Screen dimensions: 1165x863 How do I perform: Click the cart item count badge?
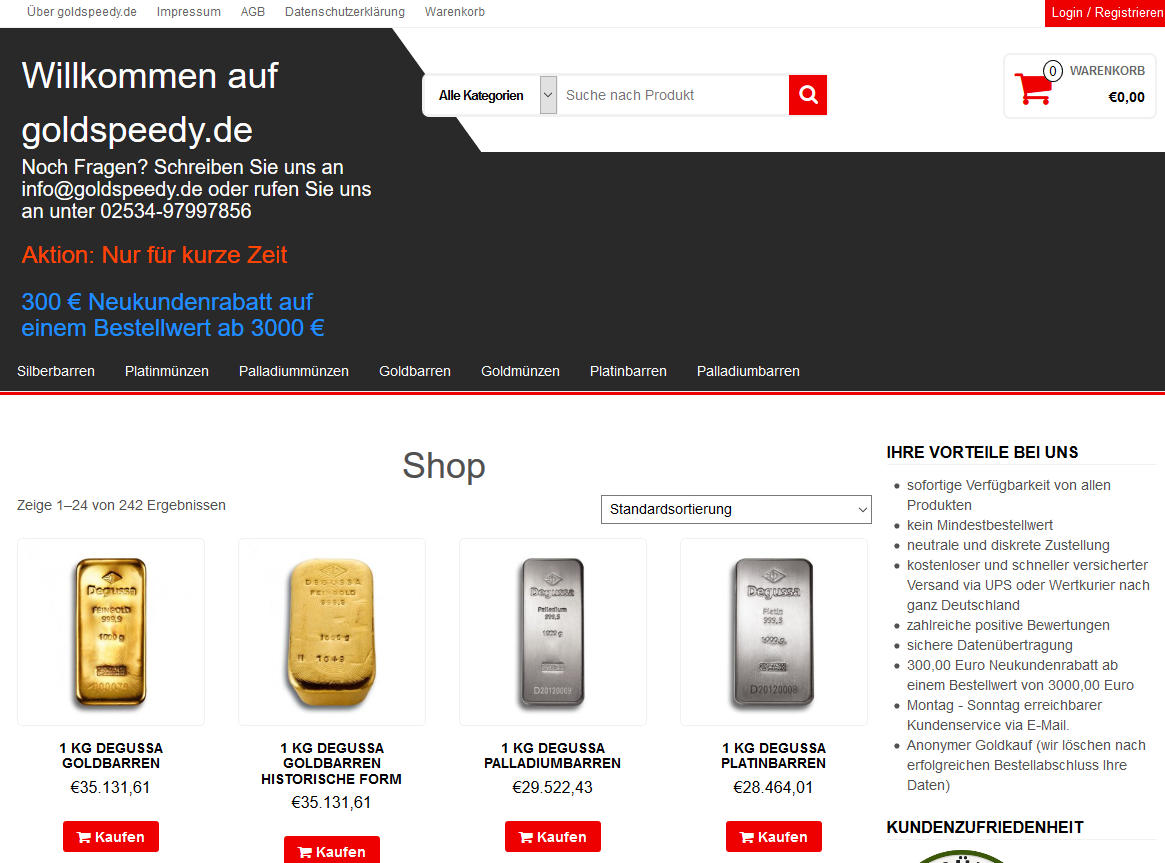(1052, 71)
